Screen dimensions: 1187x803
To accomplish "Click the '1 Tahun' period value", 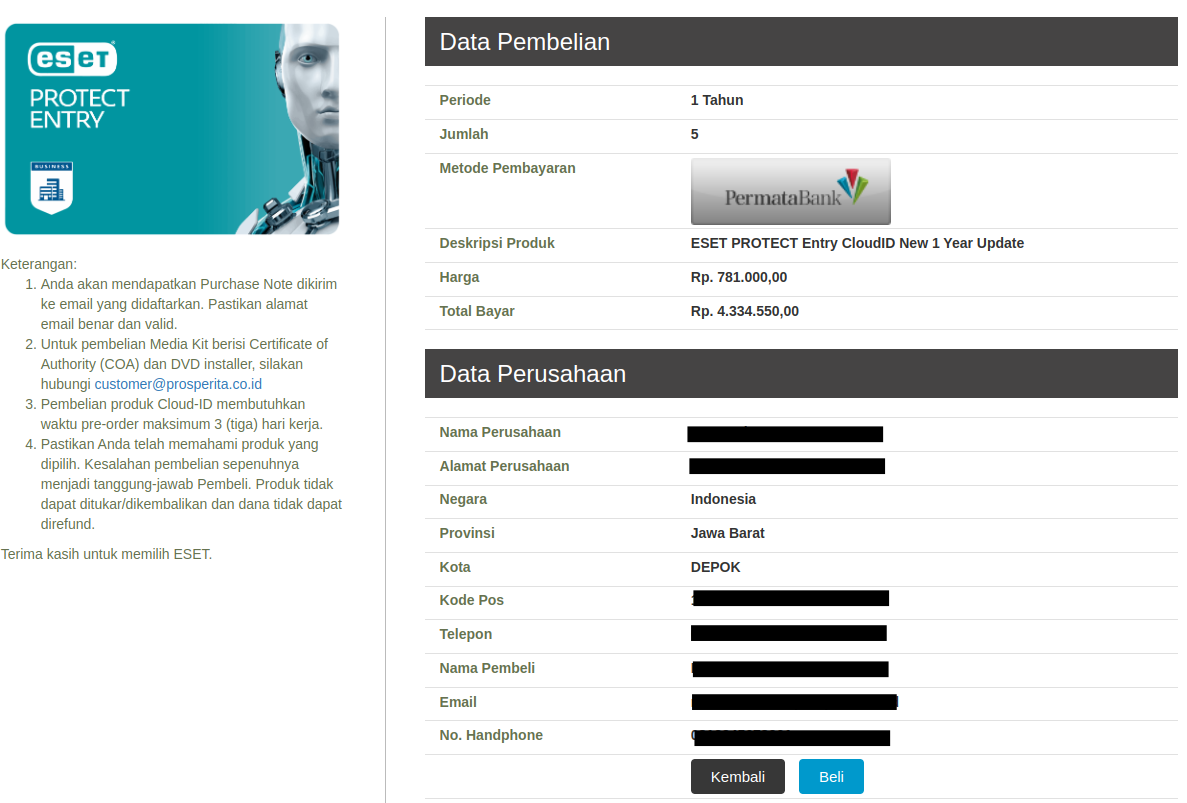I will [717, 100].
